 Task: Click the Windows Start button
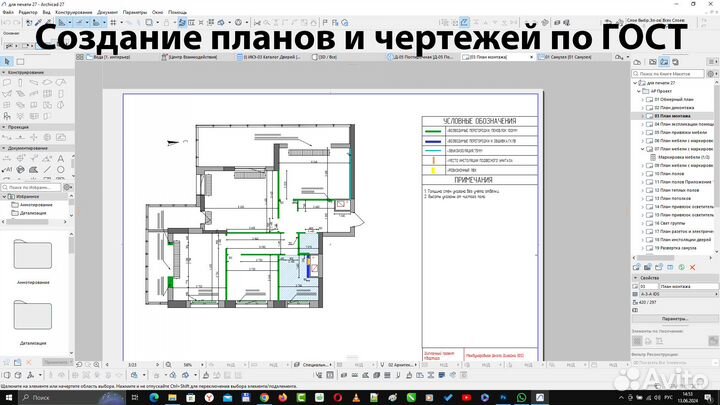pos(9,397)
